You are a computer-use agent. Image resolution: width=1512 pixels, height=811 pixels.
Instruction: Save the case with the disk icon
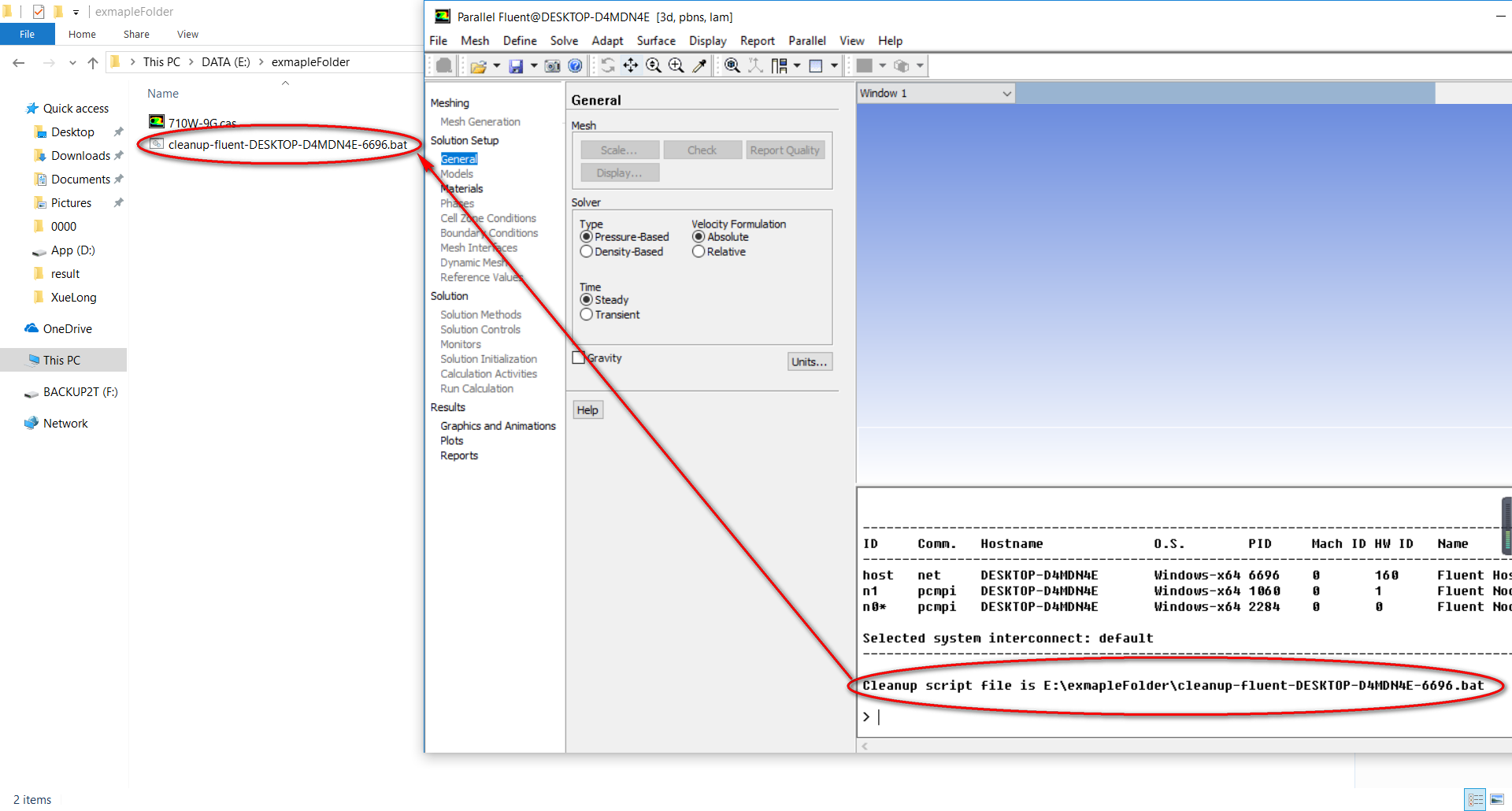[x=517, y=66]
